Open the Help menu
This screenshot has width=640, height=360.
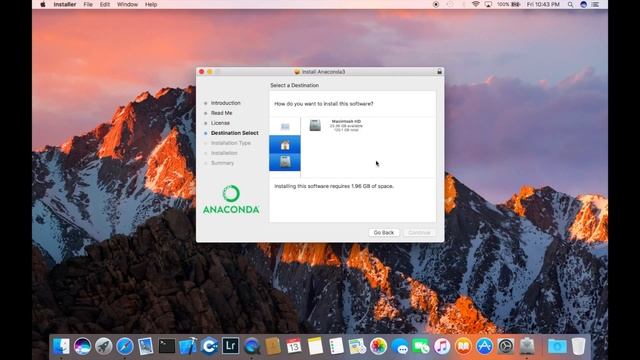(x=151, y=4)
